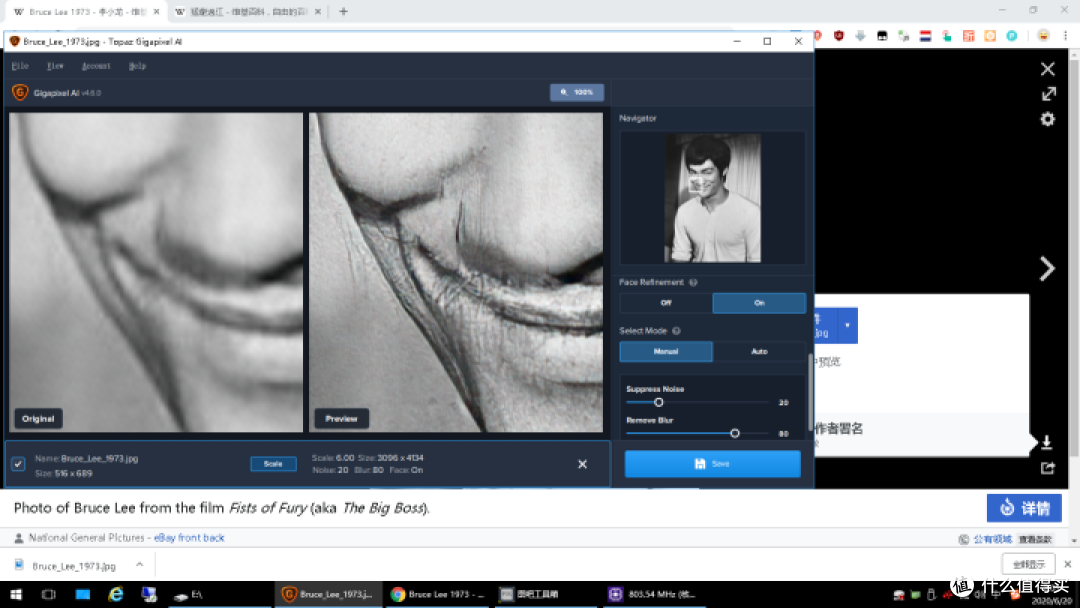The height and width of the screenshot is (608, 1080).
Task: Open Bruce_Lee_1973.jpg in the download bar
Action: 74,565
